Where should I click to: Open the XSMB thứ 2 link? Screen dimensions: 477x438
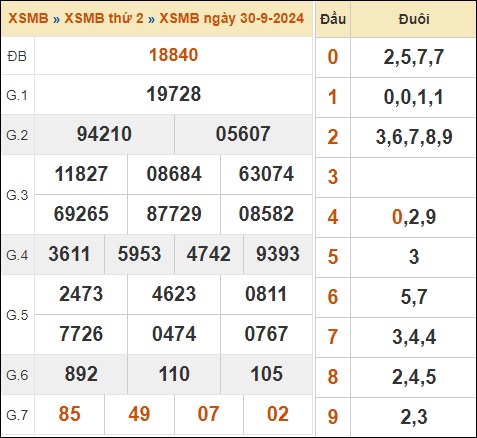(x=104, y=18)
